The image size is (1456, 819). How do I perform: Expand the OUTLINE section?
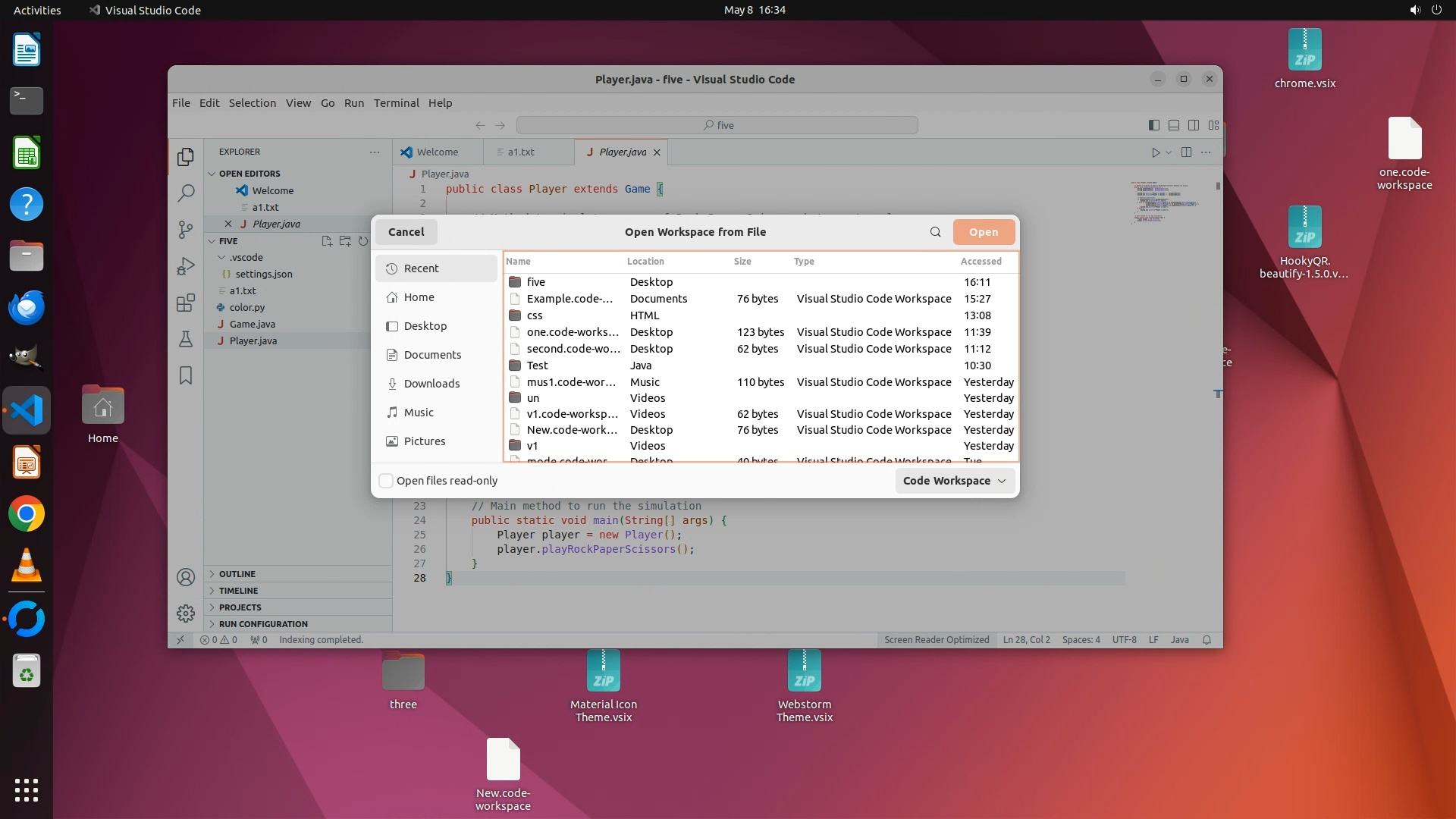pos(237,574)
